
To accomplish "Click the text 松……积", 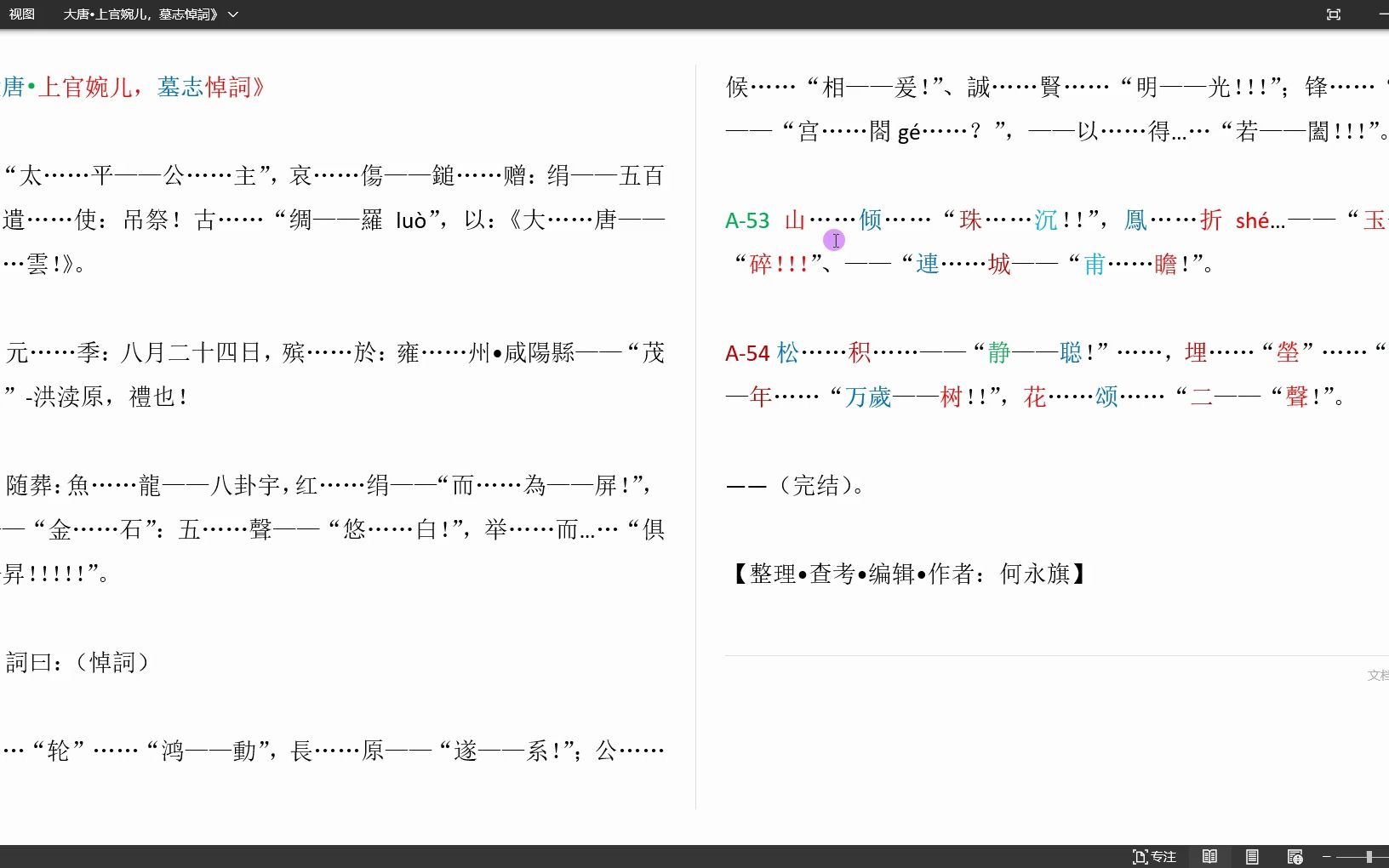I will pyautogui.click(x=824, y=353).
